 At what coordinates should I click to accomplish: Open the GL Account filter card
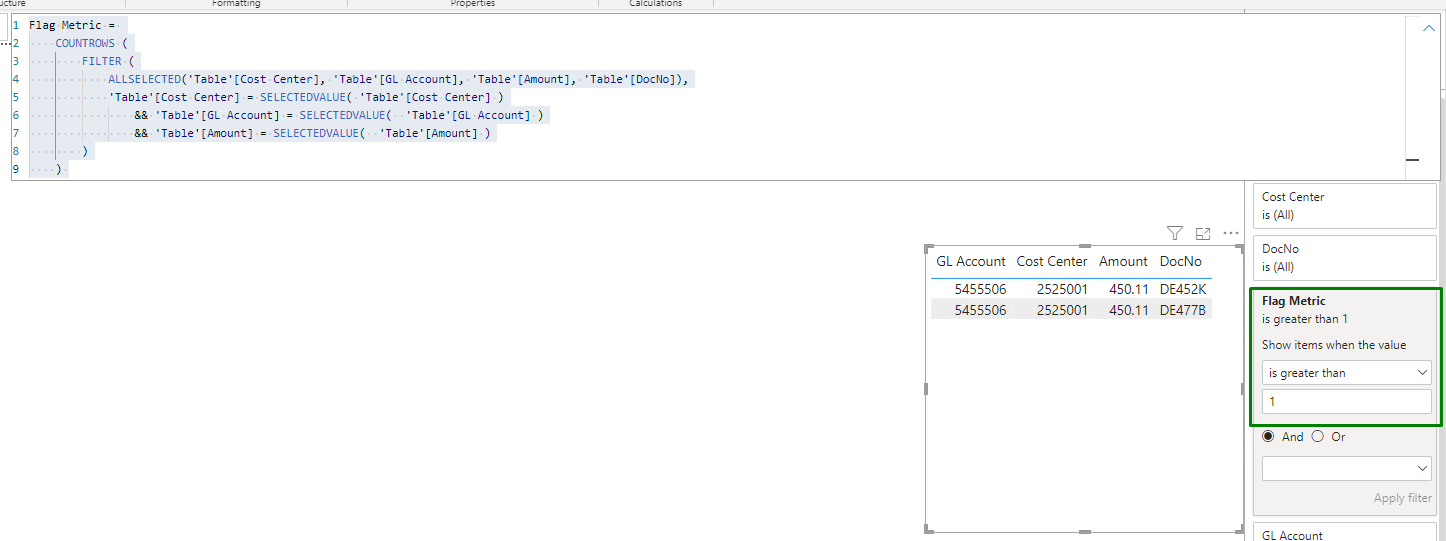tap(1344, 531)
